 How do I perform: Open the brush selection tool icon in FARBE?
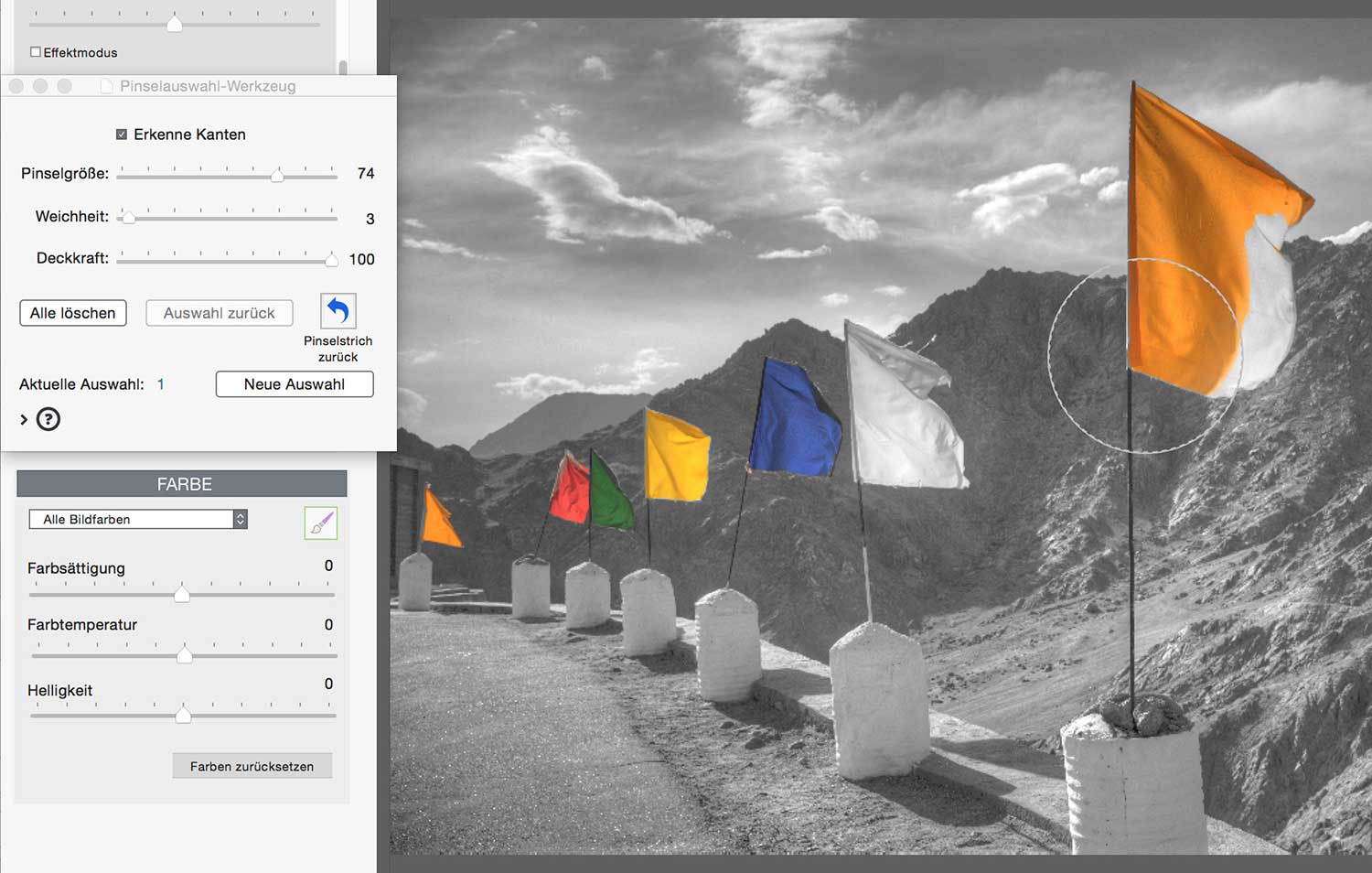coord(320,523)
